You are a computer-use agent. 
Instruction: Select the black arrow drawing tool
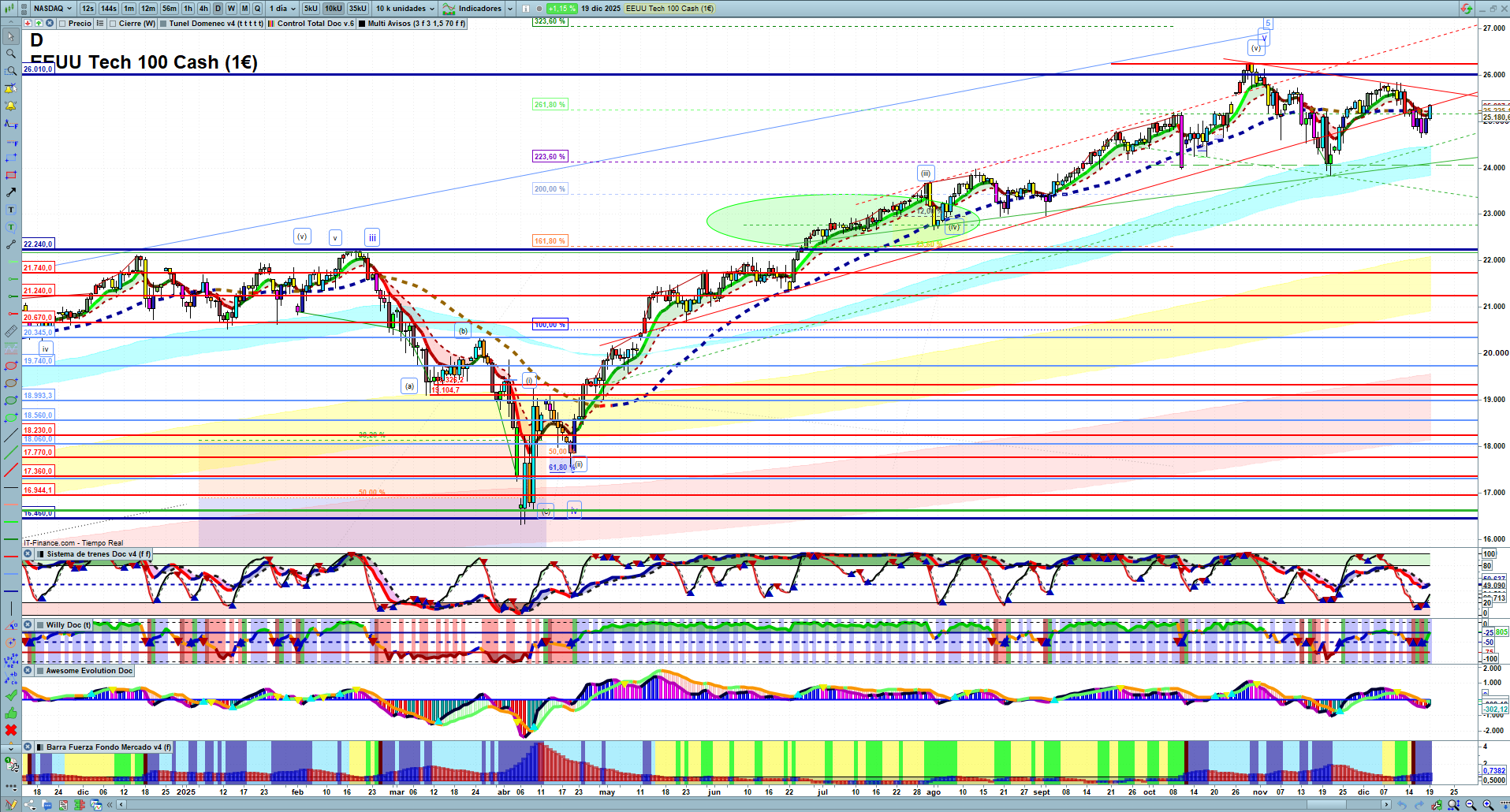[x=11, y=192]
